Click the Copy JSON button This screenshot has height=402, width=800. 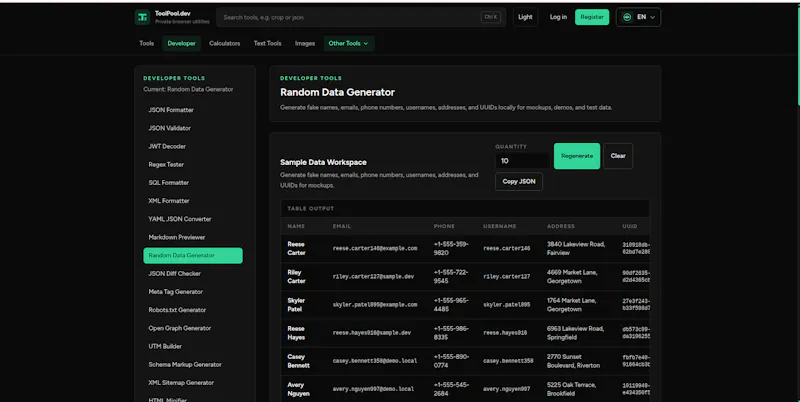[519, 182]
